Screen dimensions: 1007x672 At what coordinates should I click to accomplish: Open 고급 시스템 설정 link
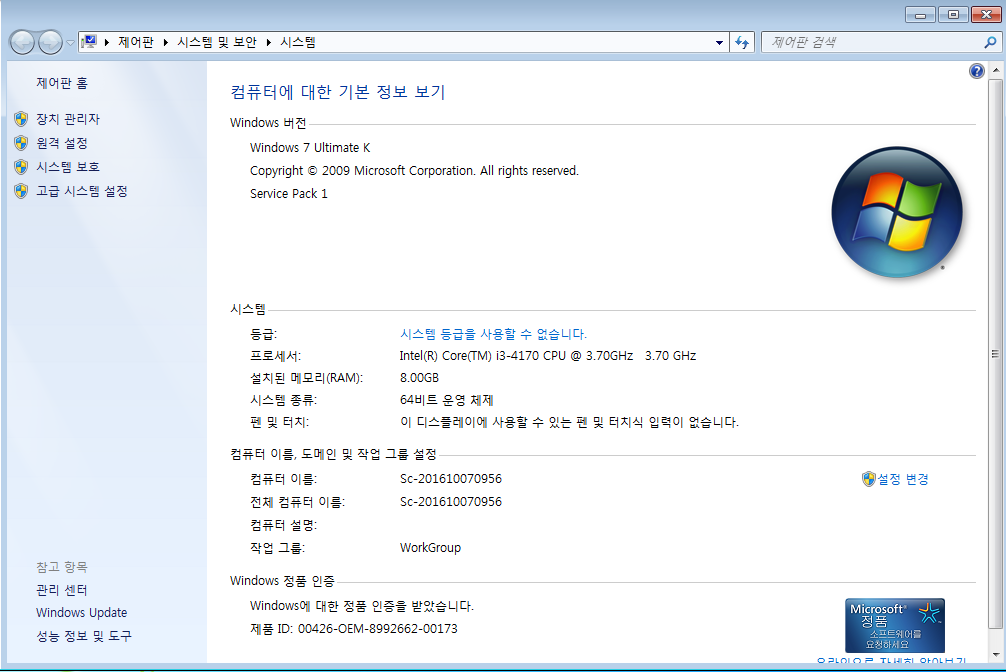(x=82, y=191)
